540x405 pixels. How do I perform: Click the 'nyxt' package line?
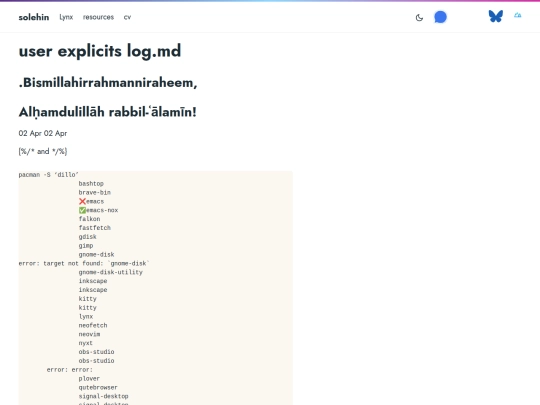[x=85, y=343]
